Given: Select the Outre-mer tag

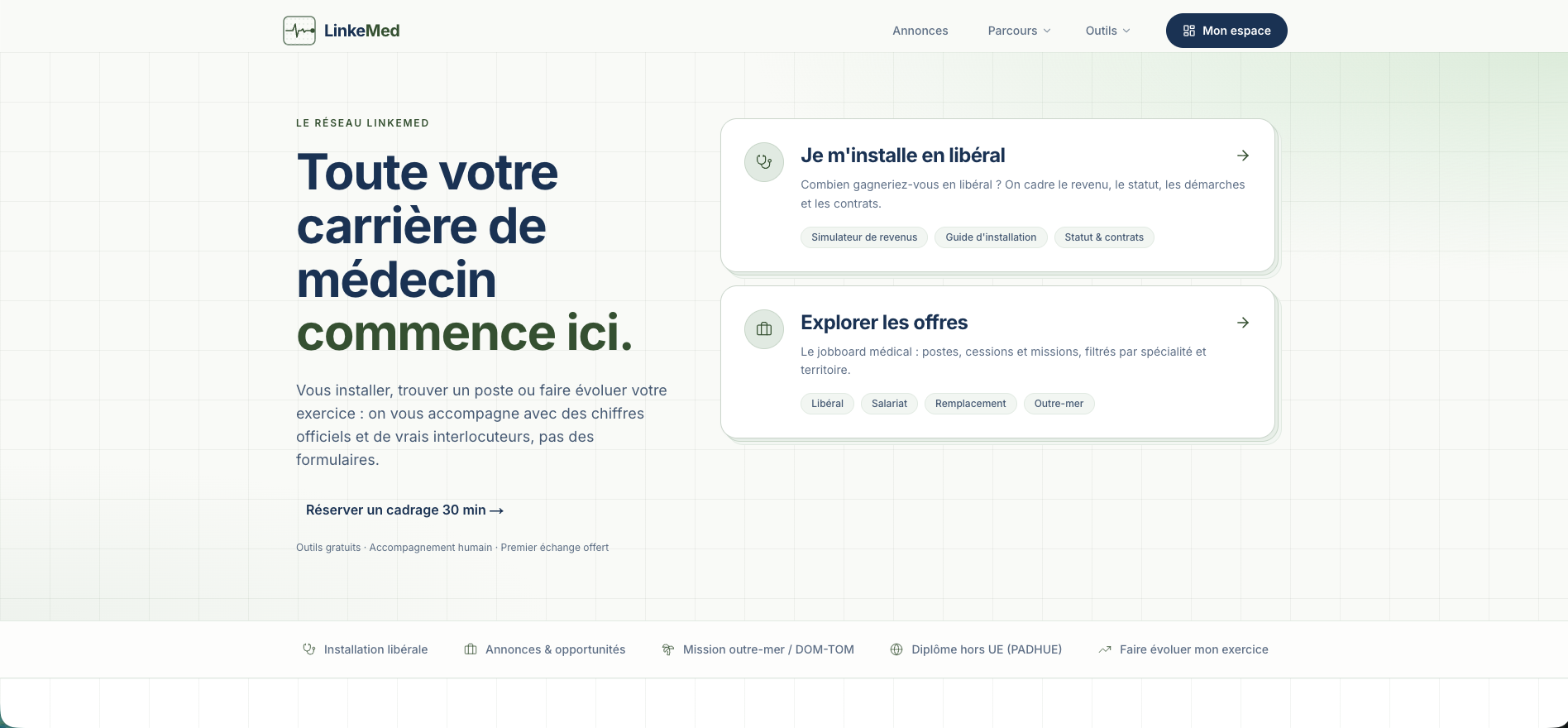Looking at the screenshot, I should click(1059, 404).
